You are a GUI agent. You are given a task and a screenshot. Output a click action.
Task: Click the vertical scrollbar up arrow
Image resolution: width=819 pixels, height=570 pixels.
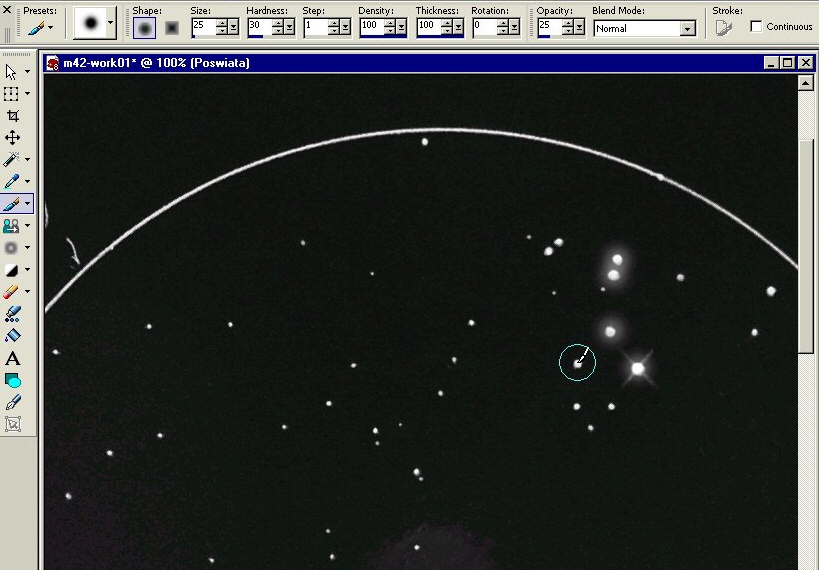(805, 82)
